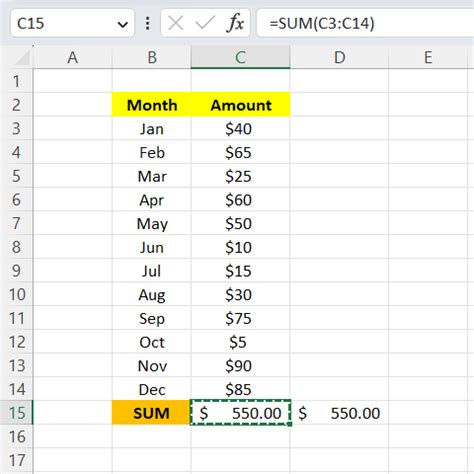
Task: Select the $40 amount cell
Action: (x=240, y=128)
